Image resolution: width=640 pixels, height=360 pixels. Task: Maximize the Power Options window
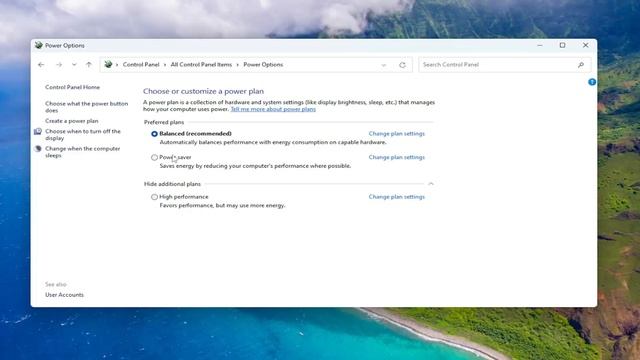pos(562,45)
